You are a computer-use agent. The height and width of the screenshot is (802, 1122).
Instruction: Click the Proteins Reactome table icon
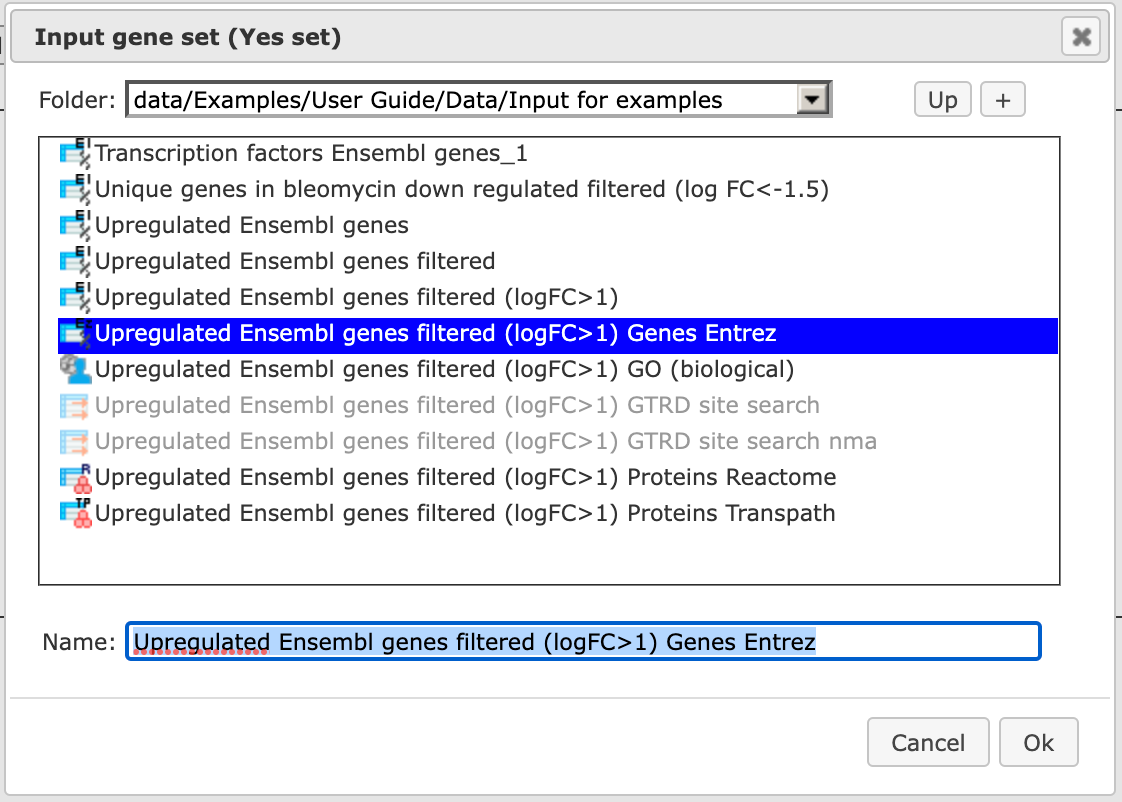click(x=75, y=477)
